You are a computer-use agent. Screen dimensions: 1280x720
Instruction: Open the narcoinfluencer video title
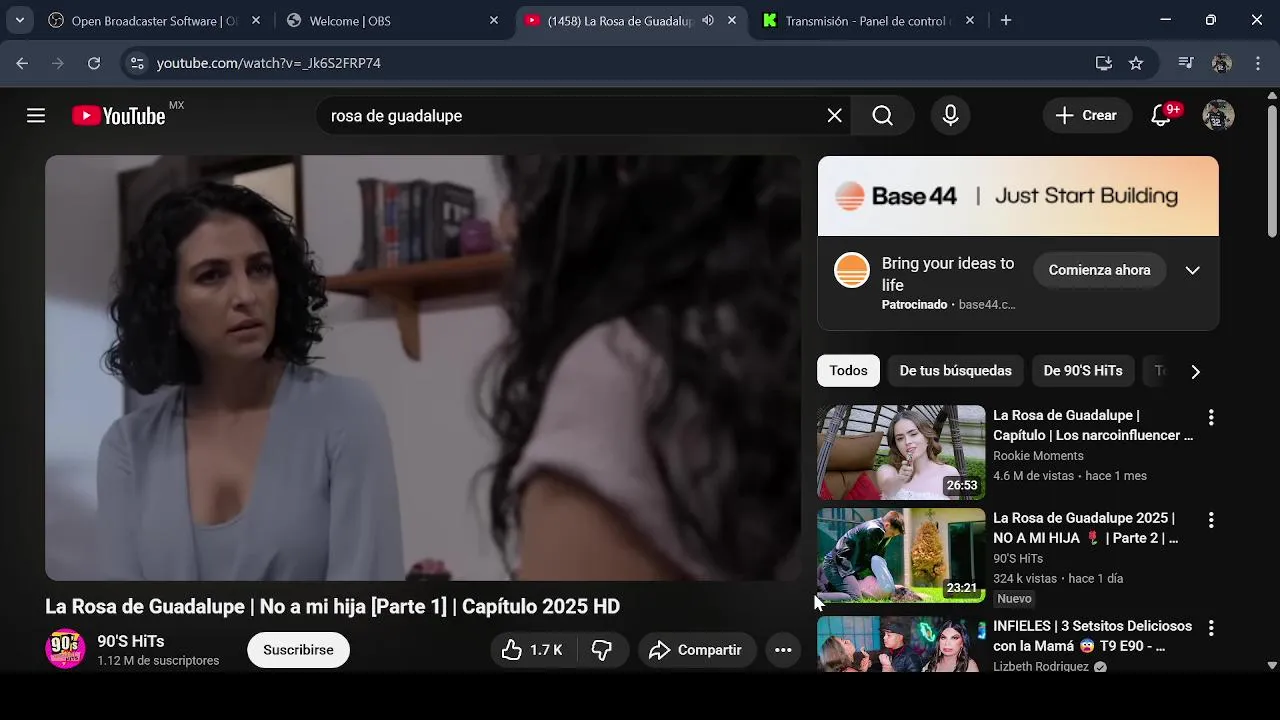(x=1093, y=425)
